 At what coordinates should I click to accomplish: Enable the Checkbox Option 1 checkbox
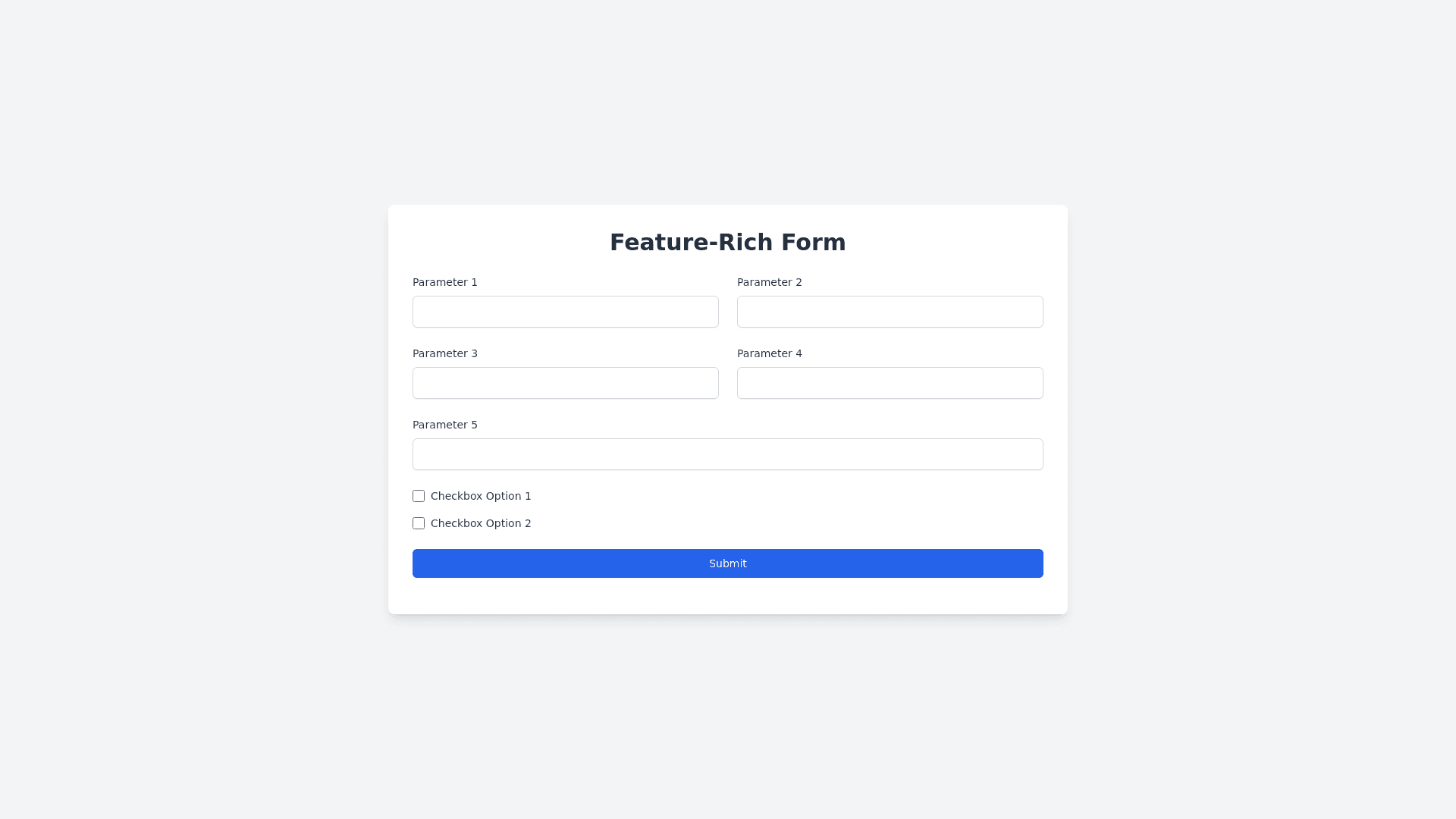click(x=419, y=496)
